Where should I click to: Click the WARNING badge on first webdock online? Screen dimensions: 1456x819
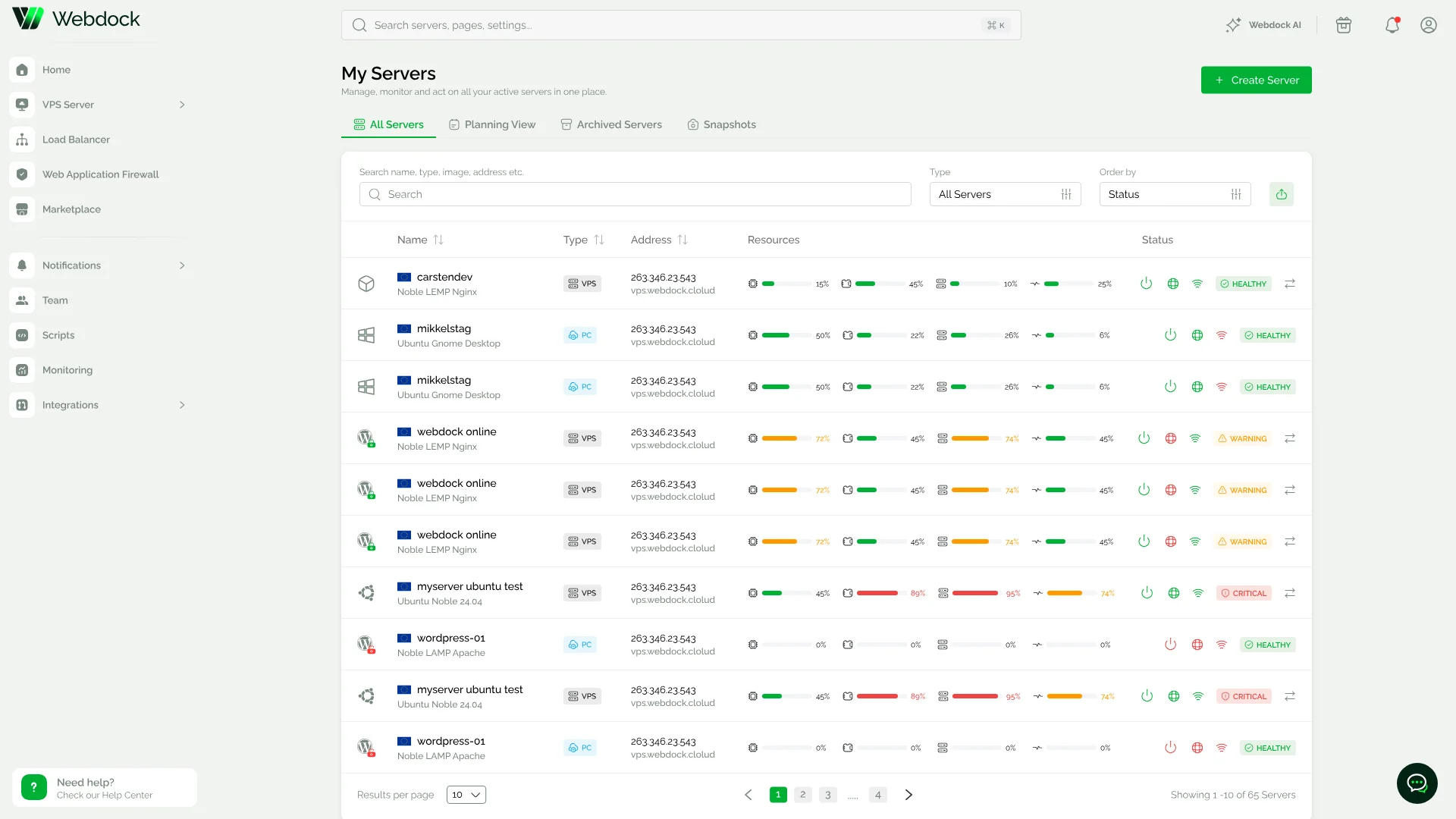(1242, 438)
